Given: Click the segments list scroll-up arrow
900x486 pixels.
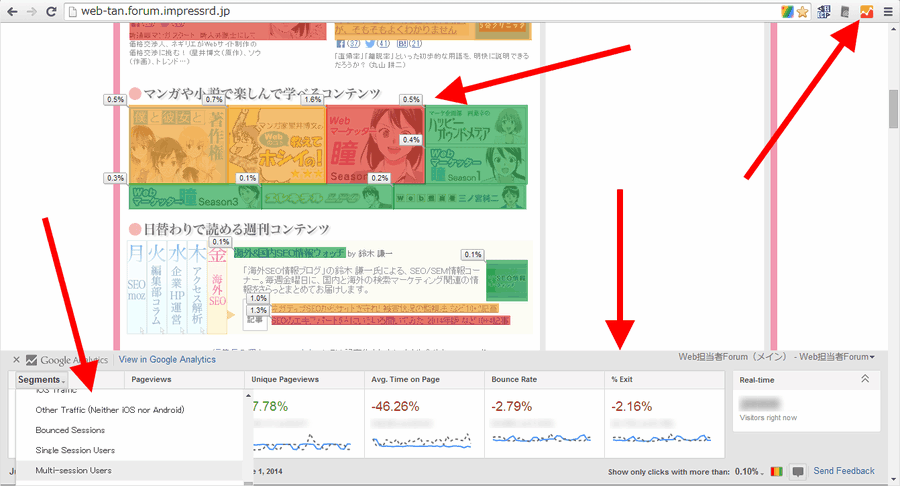Looking at the screenshot, I should [x=248, y=395].
